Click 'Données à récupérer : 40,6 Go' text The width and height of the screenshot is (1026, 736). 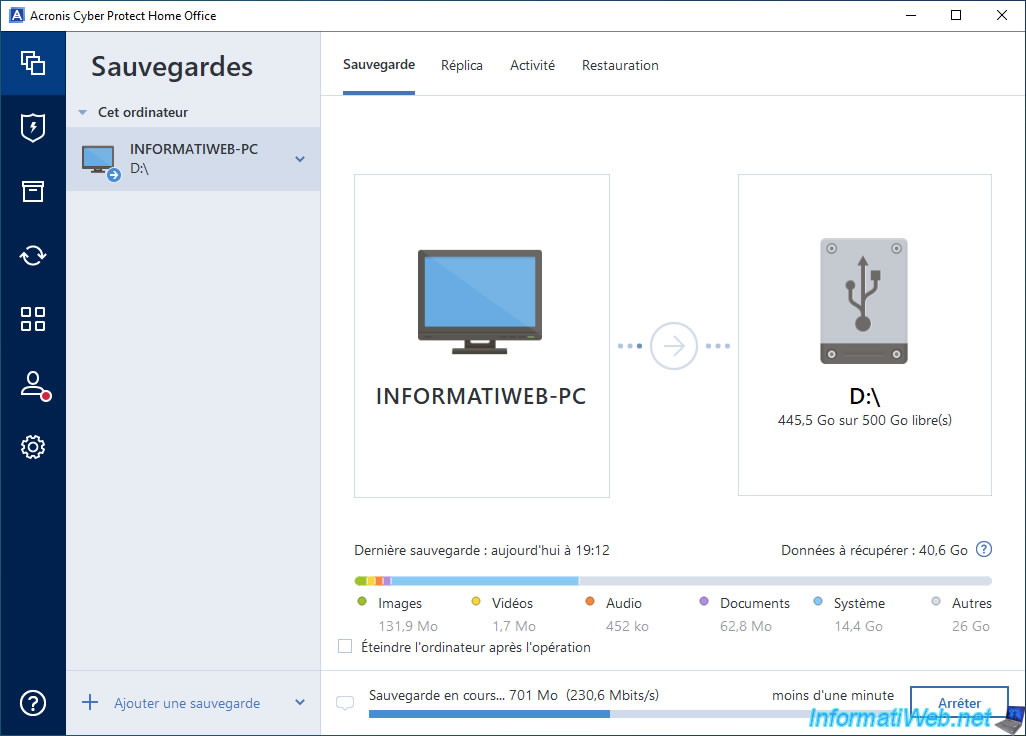pyautogui.click(x=874, y=550)
